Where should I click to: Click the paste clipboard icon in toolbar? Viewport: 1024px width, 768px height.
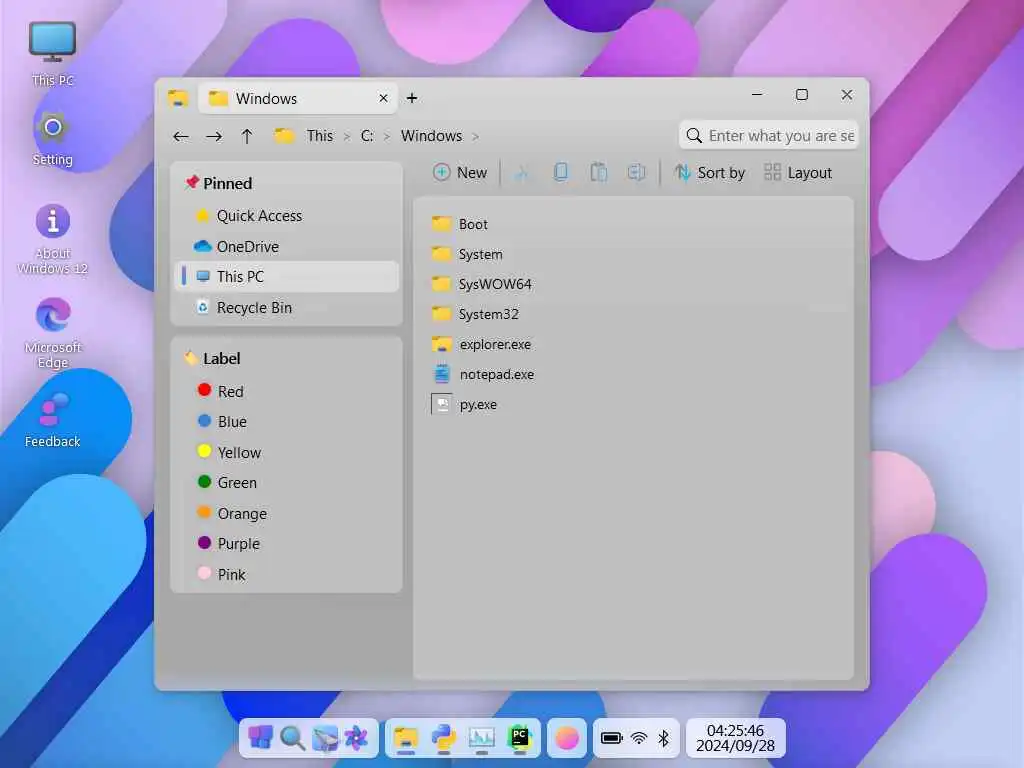(x=599, y=172)
